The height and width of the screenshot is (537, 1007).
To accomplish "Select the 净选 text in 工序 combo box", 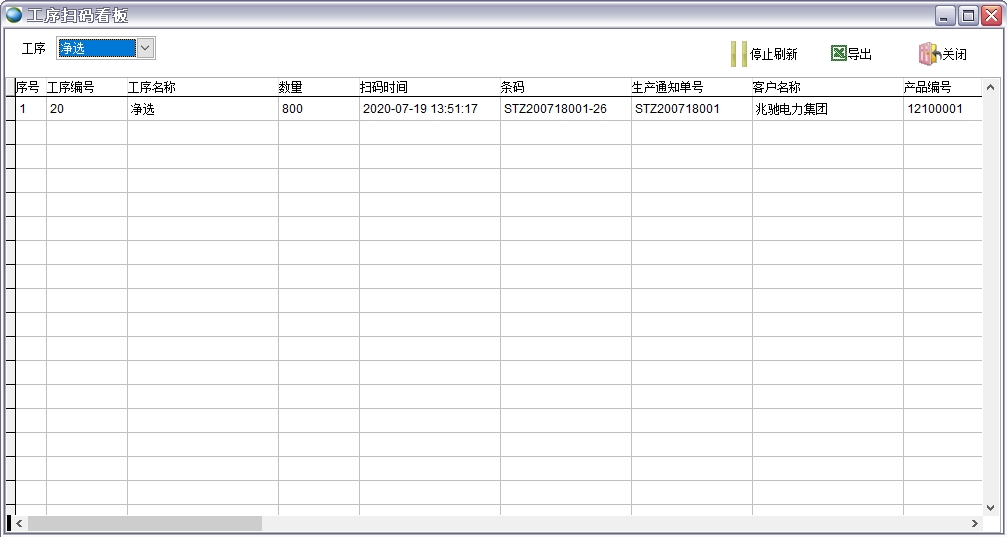I will tap(95, 48).
